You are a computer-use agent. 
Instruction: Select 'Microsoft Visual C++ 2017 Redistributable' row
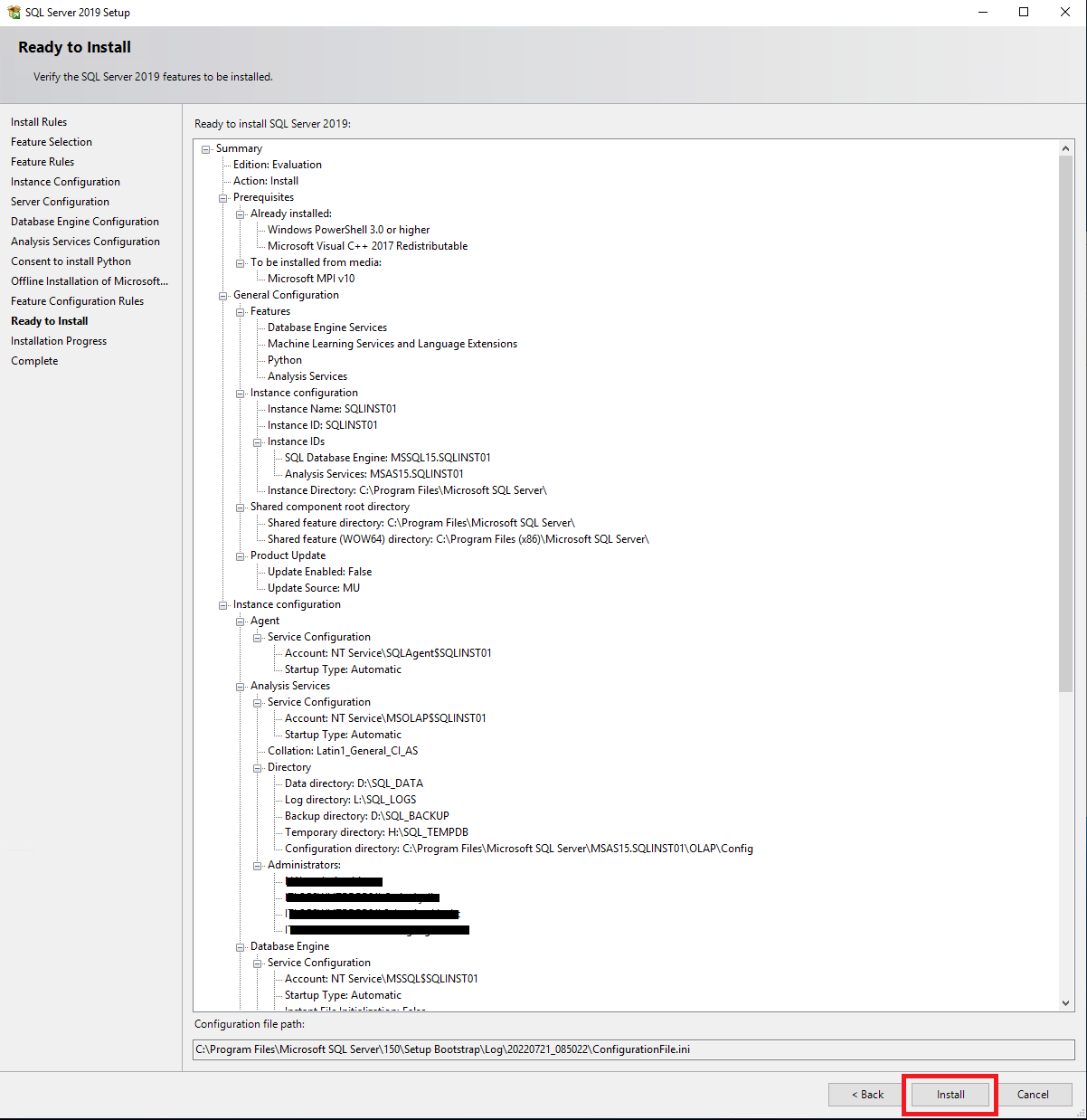click(367, 246)
